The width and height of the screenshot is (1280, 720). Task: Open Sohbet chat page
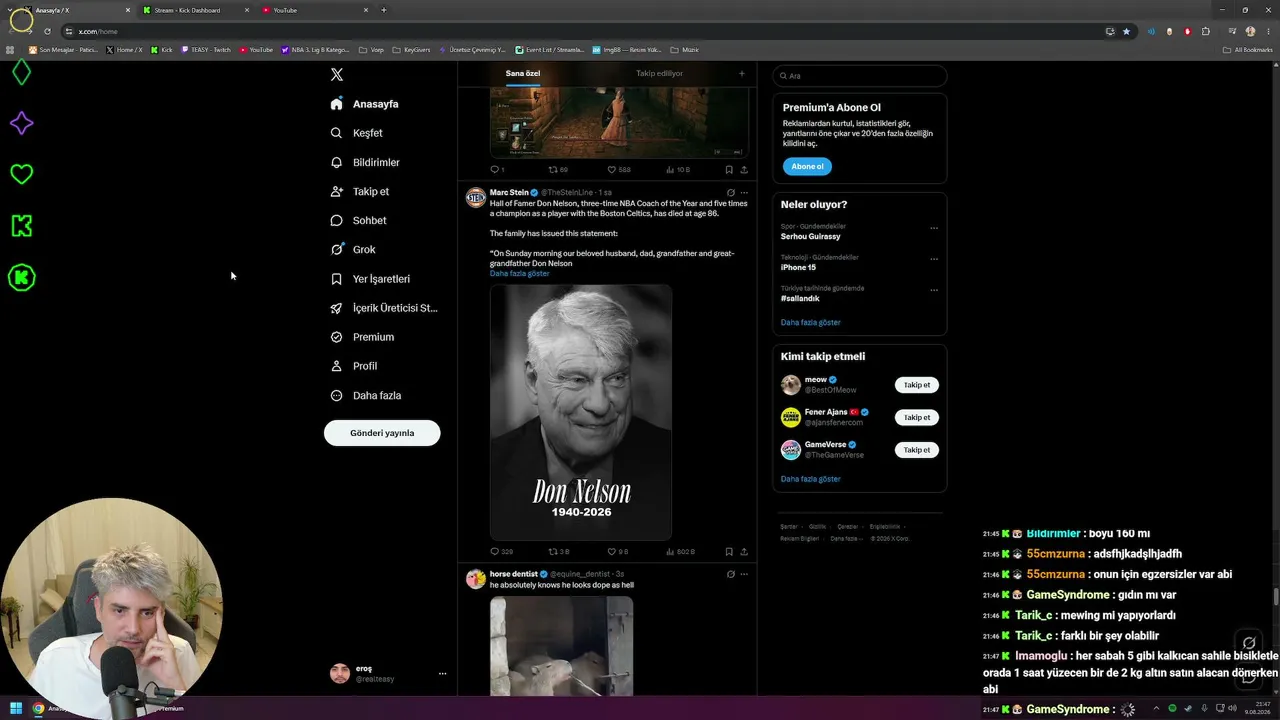coord(358,220)
